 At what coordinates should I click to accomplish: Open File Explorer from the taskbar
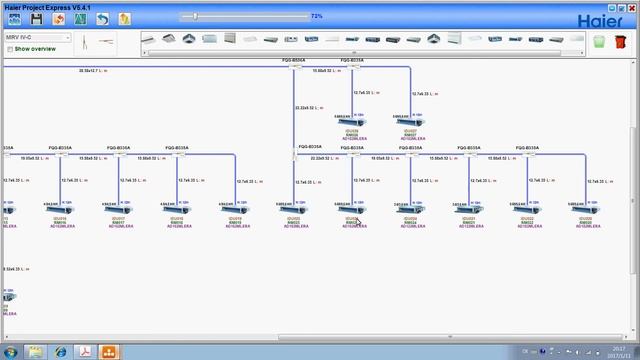pos(36,352)
